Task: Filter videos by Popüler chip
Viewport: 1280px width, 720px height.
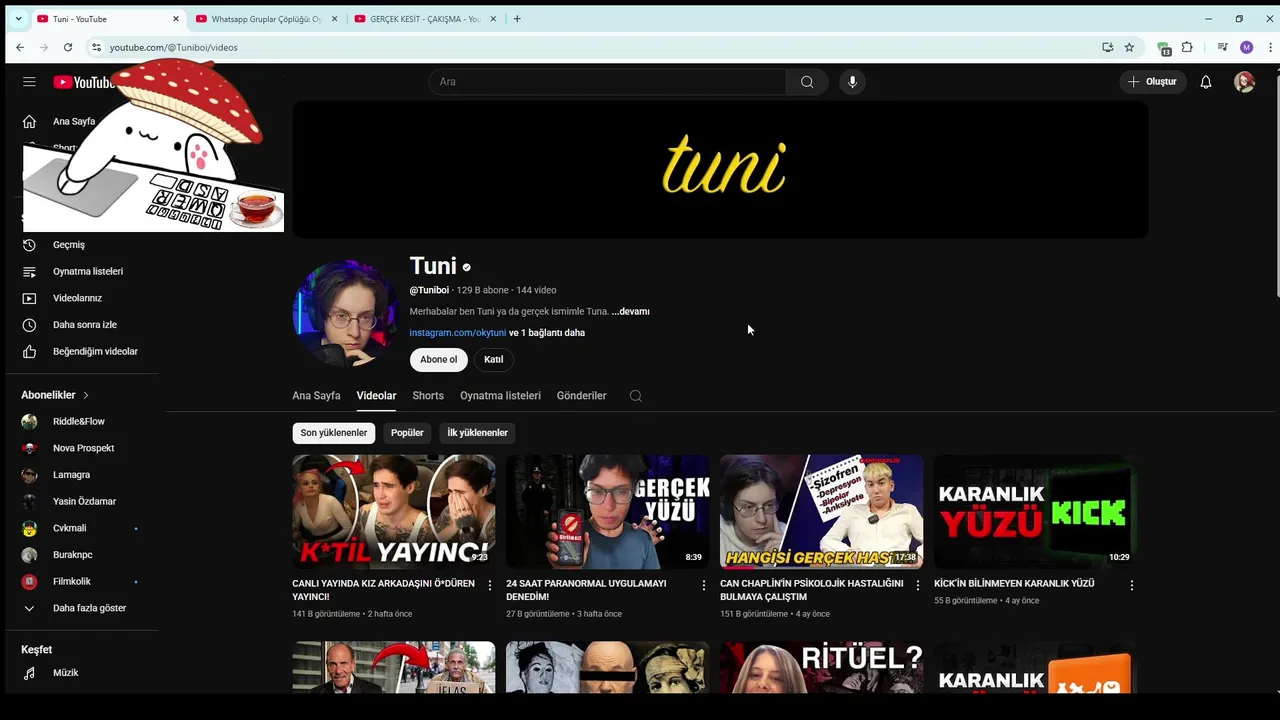Action: pos(407,433)
